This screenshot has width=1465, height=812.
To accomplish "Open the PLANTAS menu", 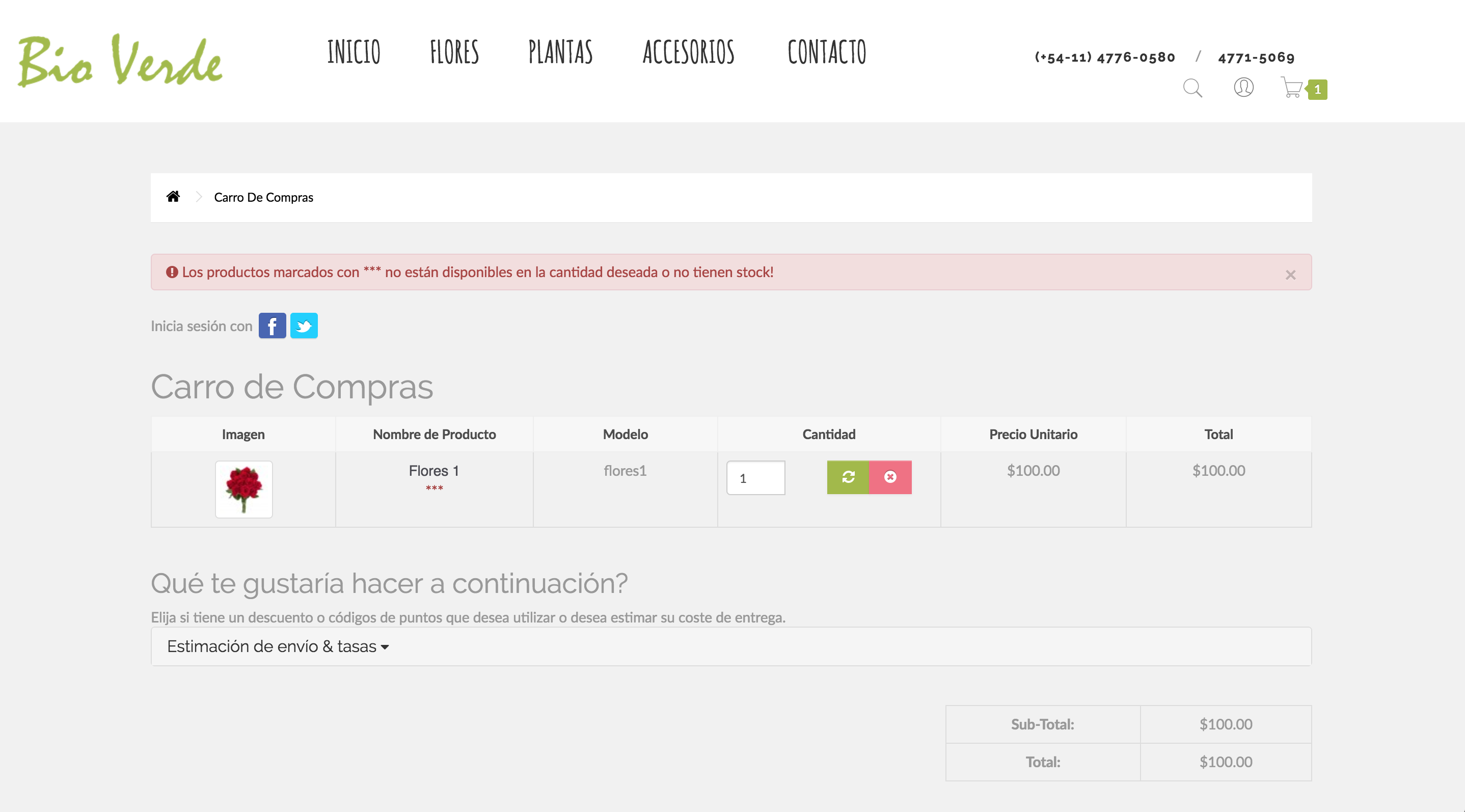I will click(x=560, y=52).
